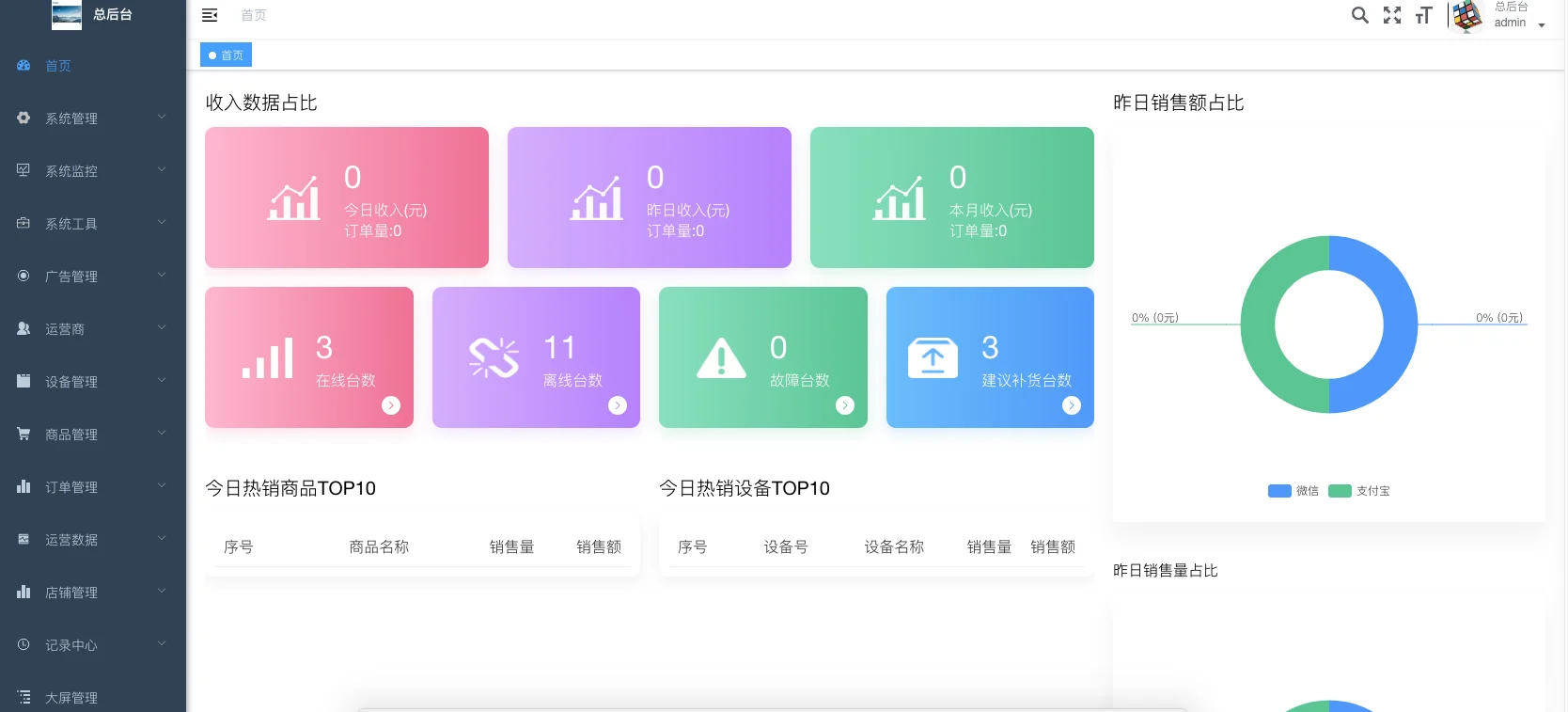Open the header search icon
The height and width of the screenshot is (712, 1568).
1359,15
